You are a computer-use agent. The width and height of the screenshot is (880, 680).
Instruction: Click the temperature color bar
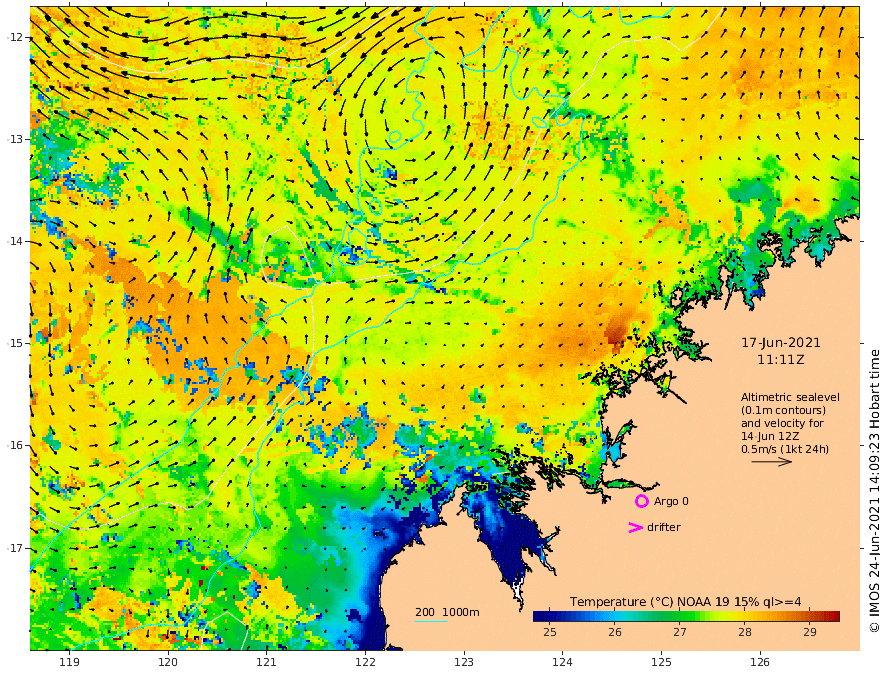point(686,616)
